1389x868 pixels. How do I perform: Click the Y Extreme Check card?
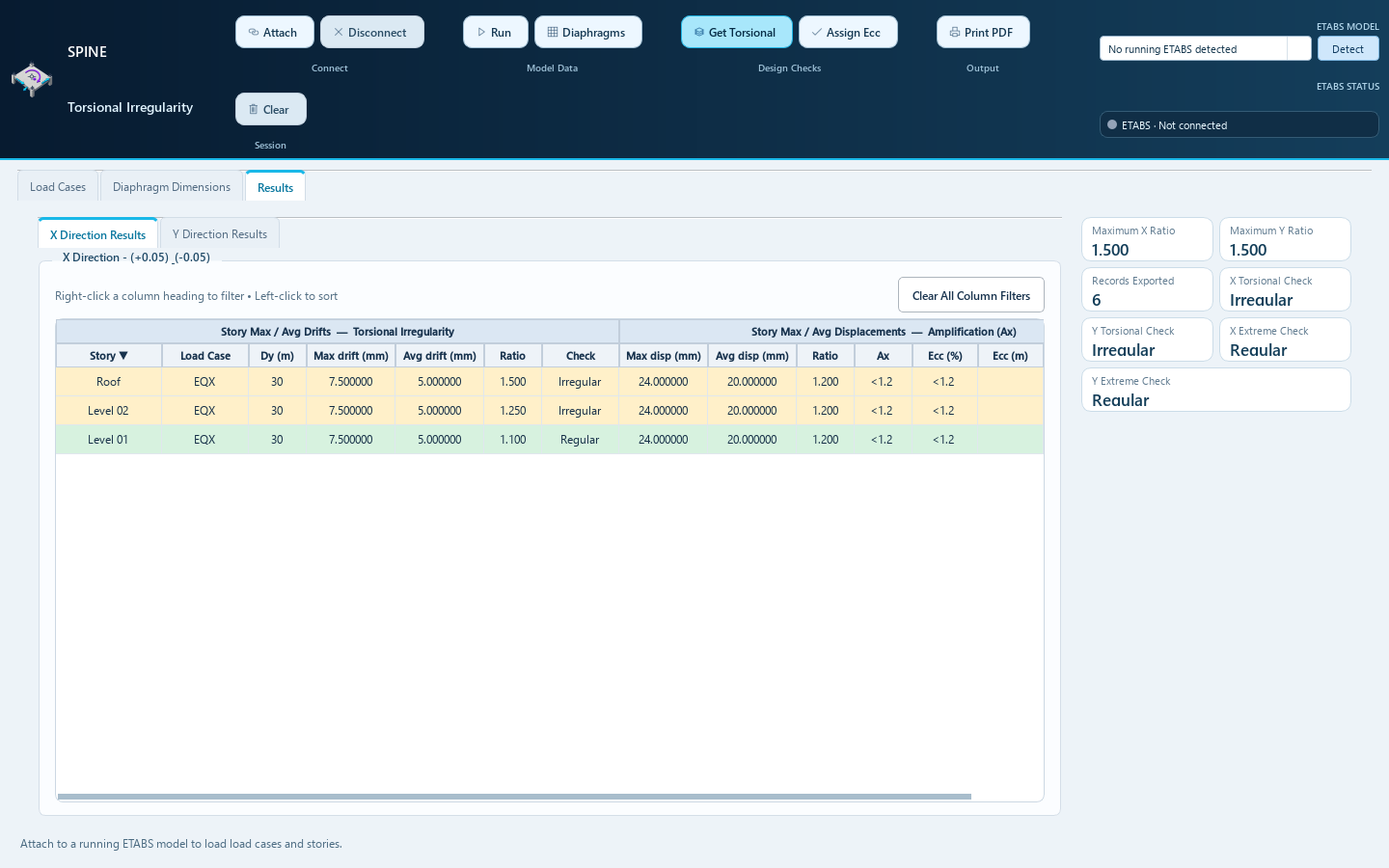point(1216,390)
